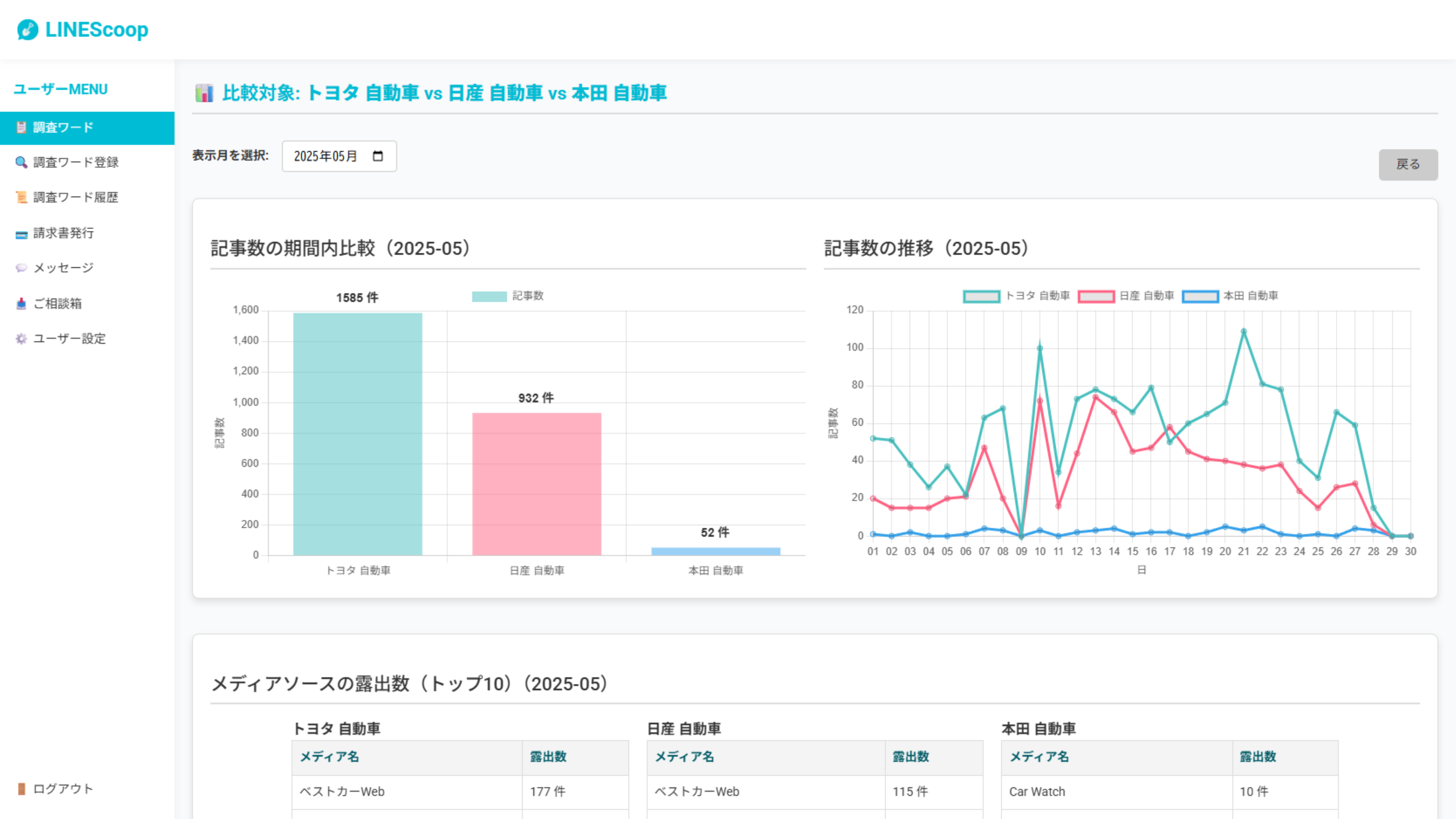Click the LINEScoop logo icon

27,30
